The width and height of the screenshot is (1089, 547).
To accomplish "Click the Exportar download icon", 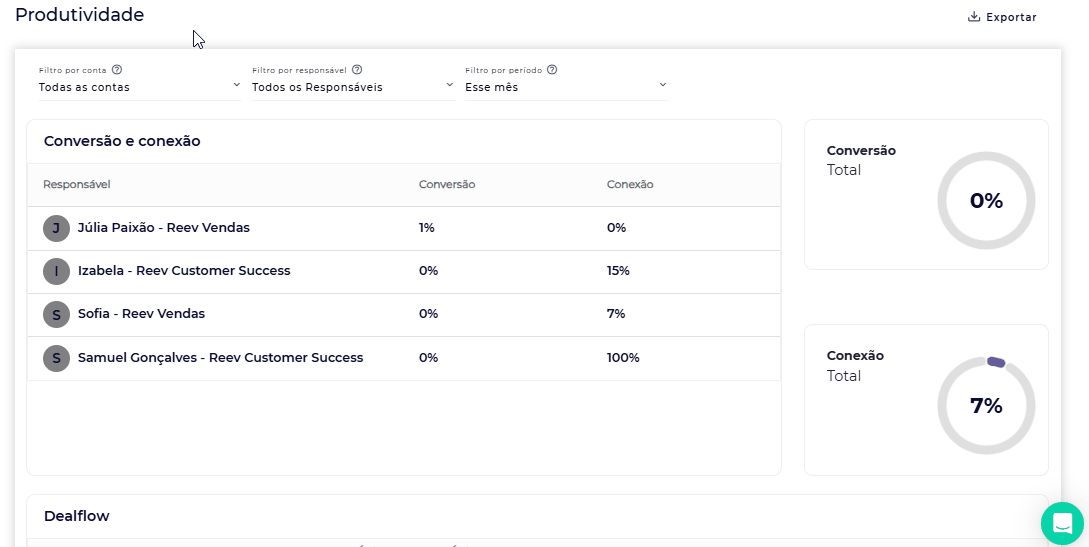I will 974,17.
